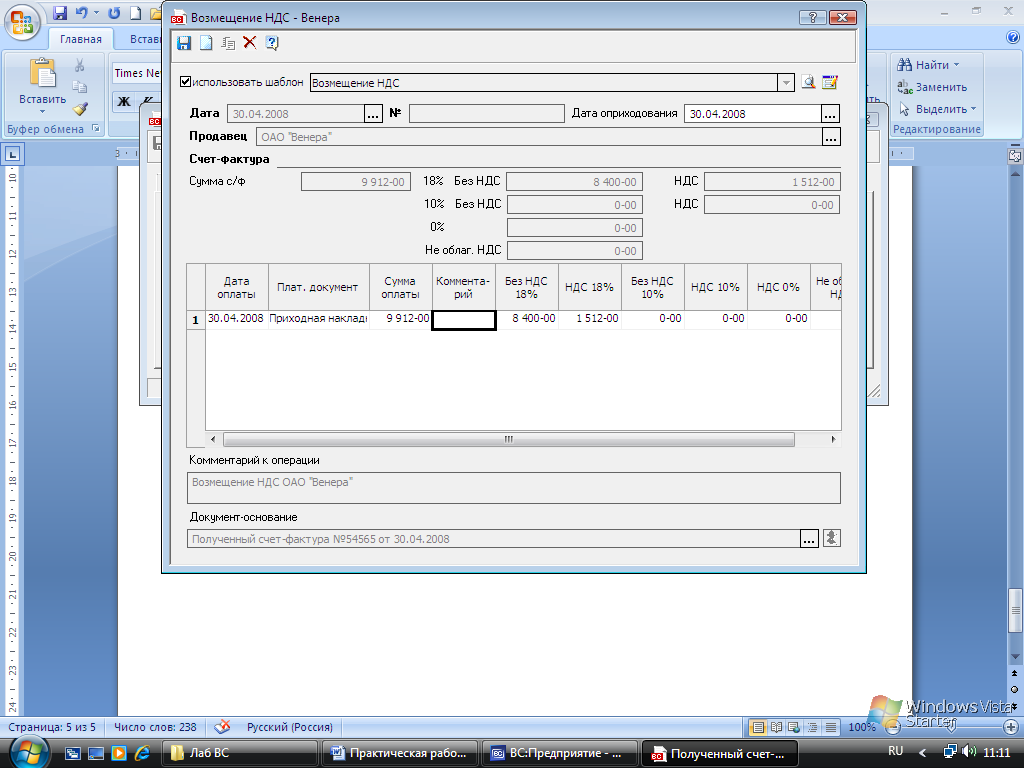Click the pin icon next to Документ-основание

(x=831, y=538)
